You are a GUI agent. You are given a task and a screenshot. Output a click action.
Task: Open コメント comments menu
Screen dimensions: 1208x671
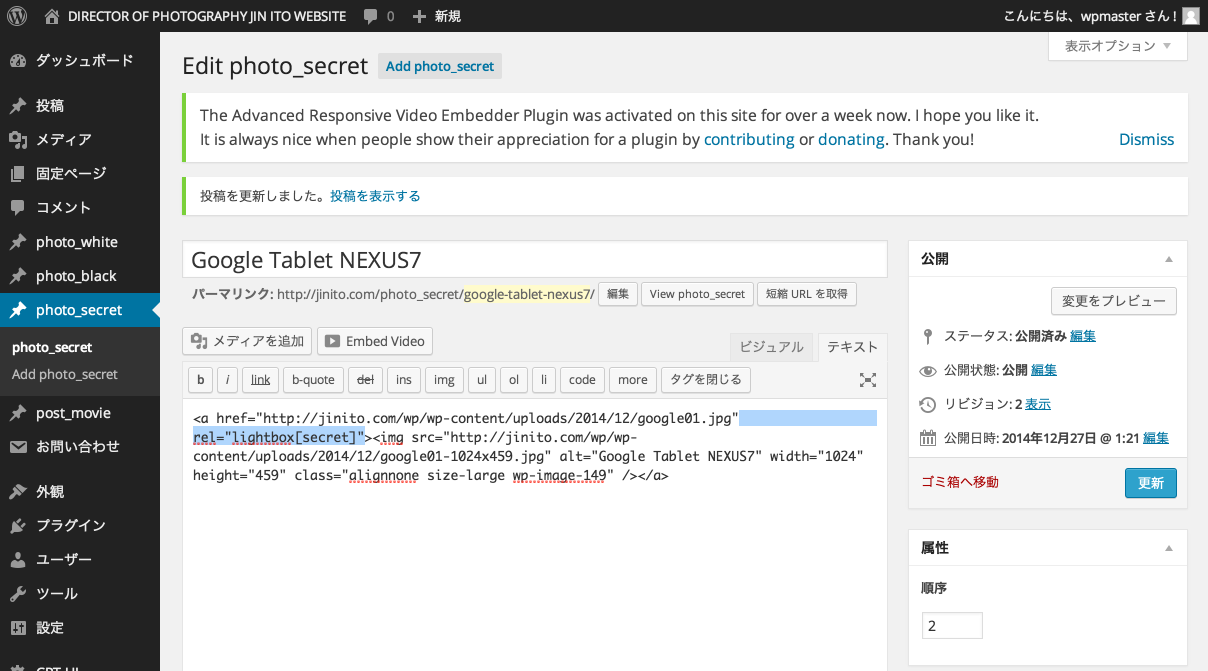click(80, 207)
